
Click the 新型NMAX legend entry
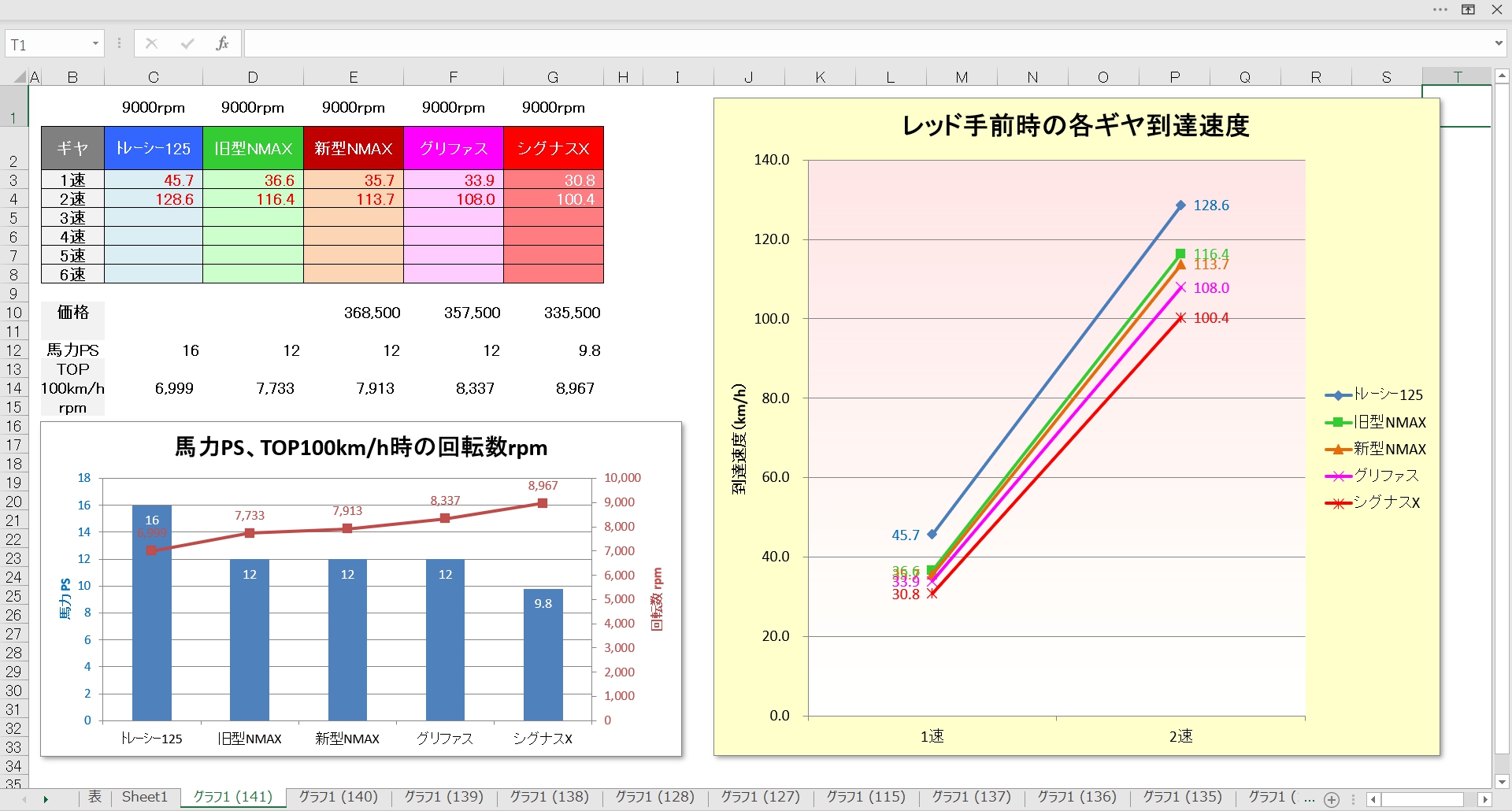(x=1376, y=450)
